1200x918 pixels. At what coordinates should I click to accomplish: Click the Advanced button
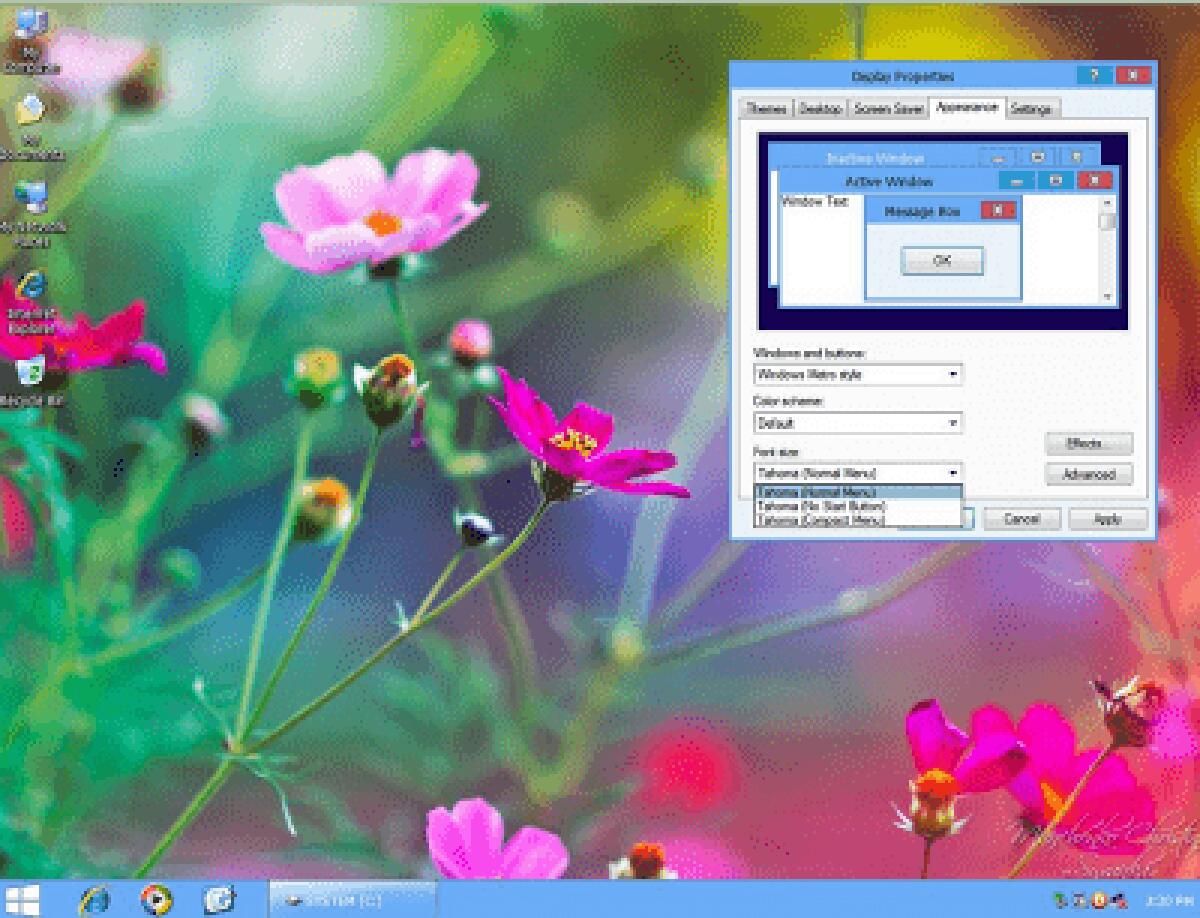pos(1087,475)
